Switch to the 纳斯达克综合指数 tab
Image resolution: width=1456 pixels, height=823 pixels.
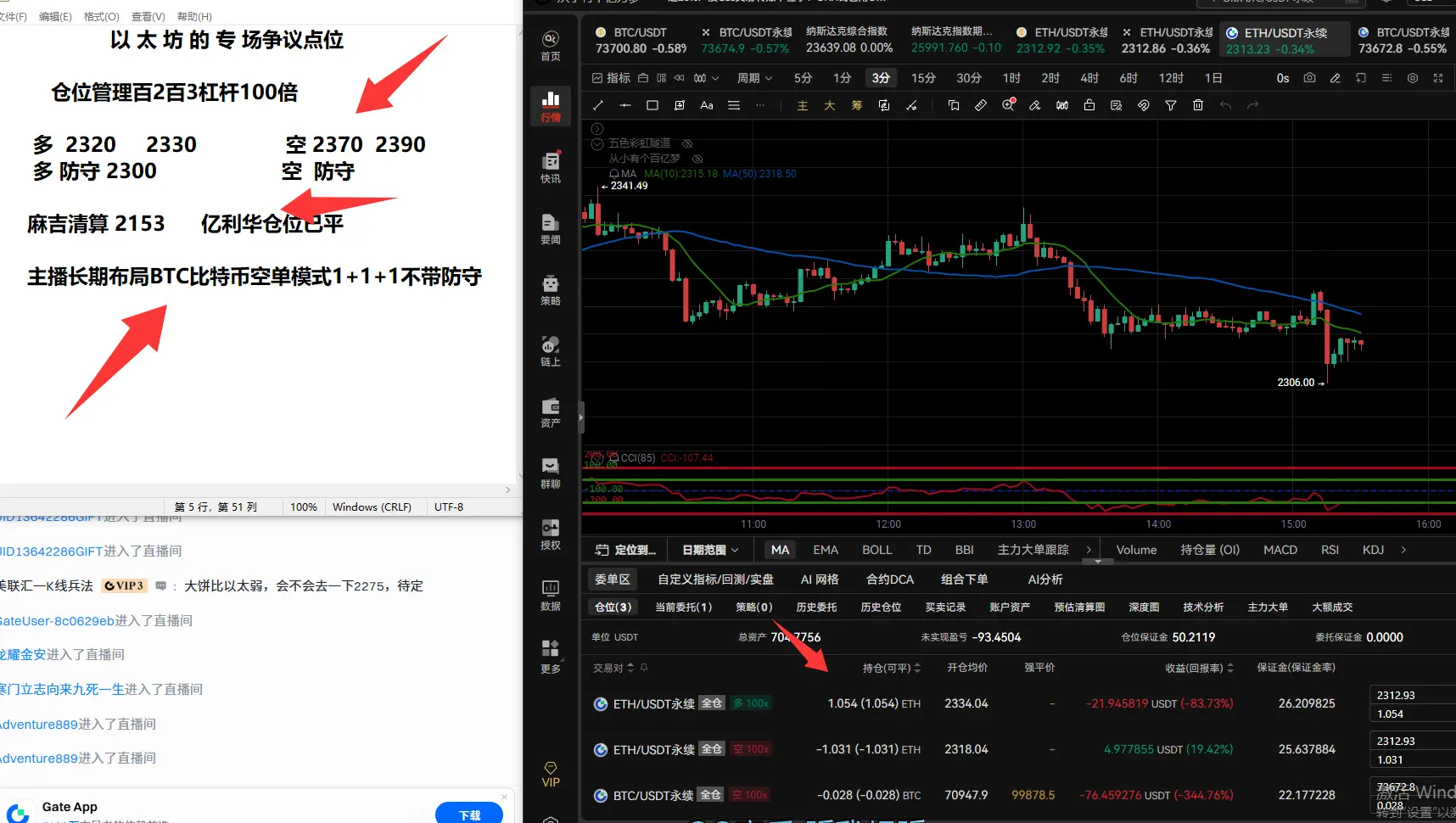[849, 40]
